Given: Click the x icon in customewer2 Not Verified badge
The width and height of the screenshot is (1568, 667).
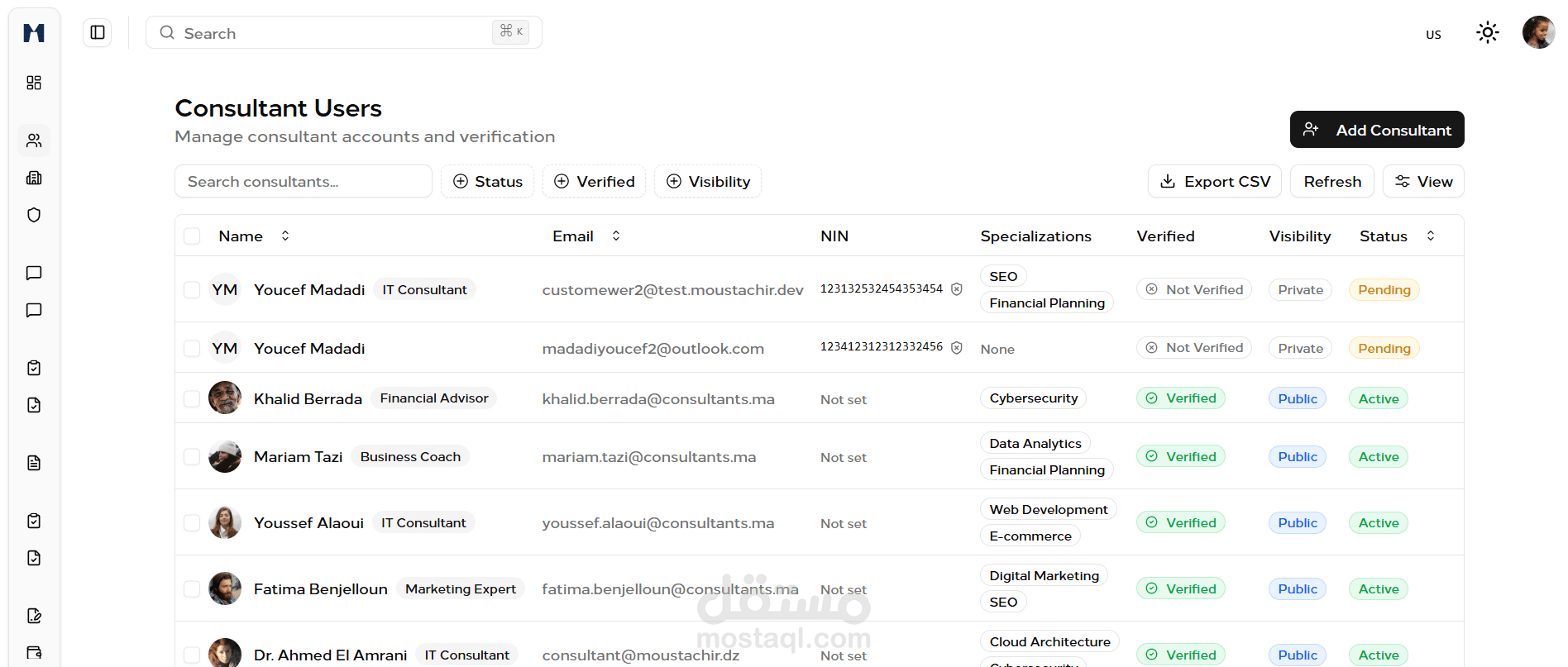Looking at the screenshot, I should click(x=1152, y=289).
